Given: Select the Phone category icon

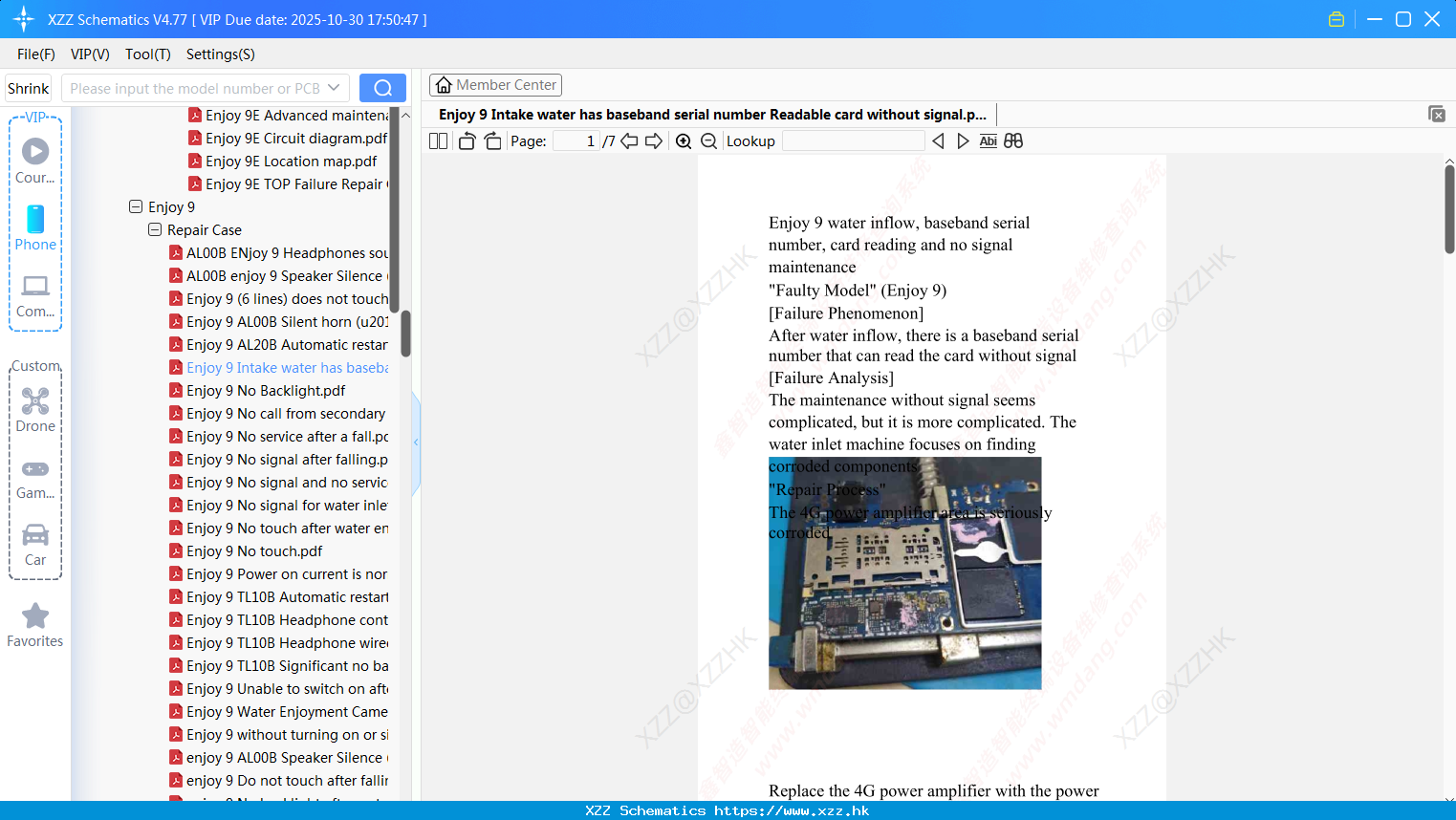Looking at the screenshot, I should tap(35, 227).
